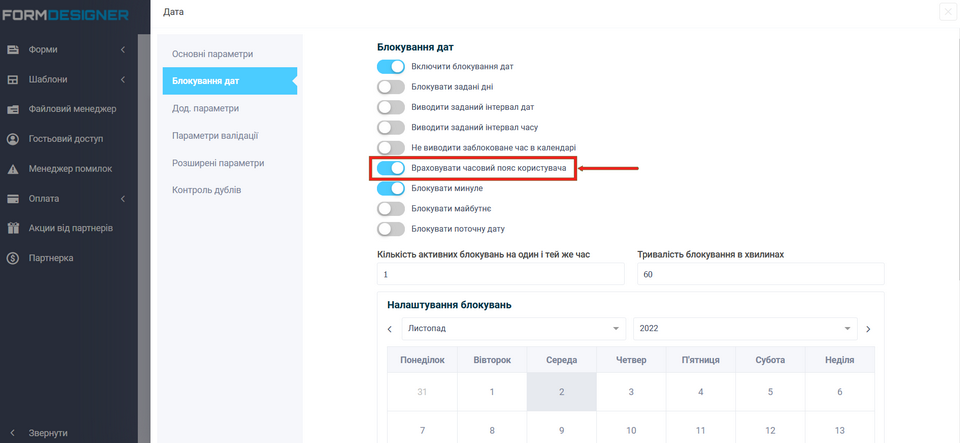
Task: Toggle Блокувати поточну дату switch
Action: 391,228
